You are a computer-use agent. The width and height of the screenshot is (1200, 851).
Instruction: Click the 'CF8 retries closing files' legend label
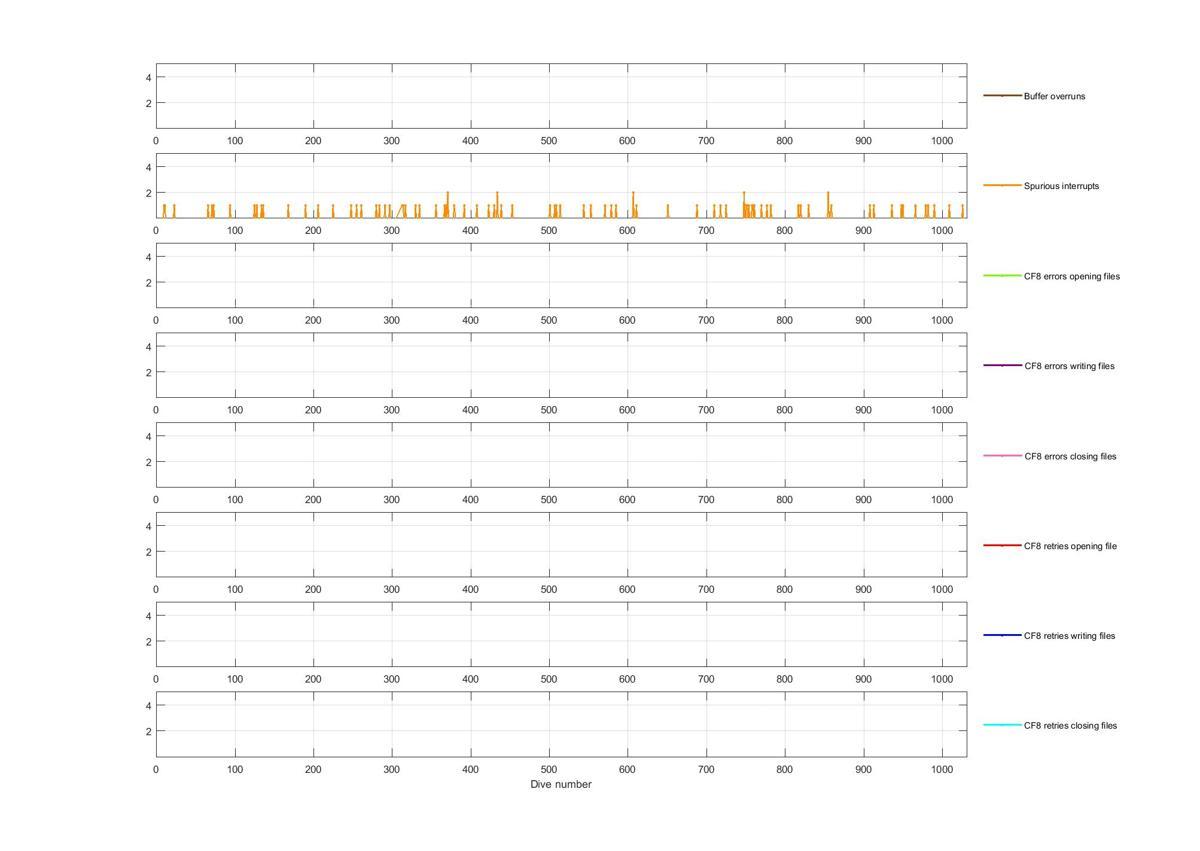[x=1070, y=726]
